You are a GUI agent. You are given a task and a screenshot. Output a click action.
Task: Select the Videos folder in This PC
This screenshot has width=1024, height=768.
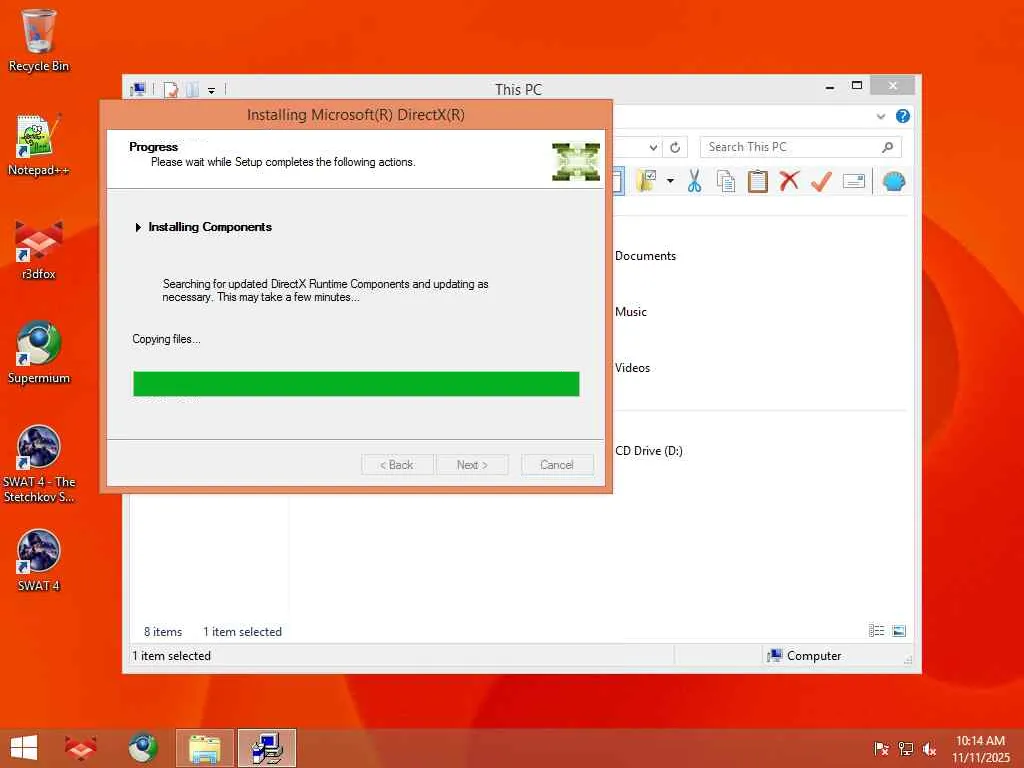pyautogui.click(x=632, y=368)
